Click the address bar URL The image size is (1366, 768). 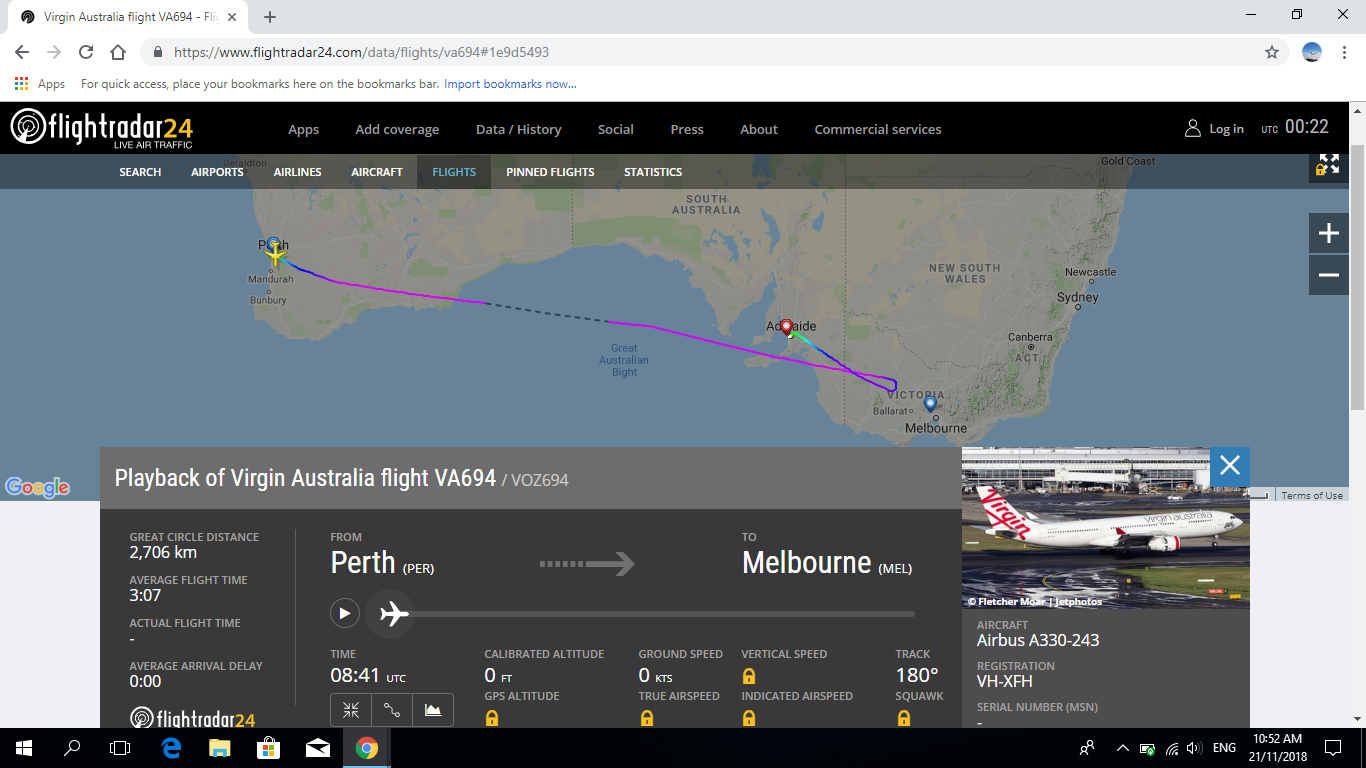[x=361, y=52]
